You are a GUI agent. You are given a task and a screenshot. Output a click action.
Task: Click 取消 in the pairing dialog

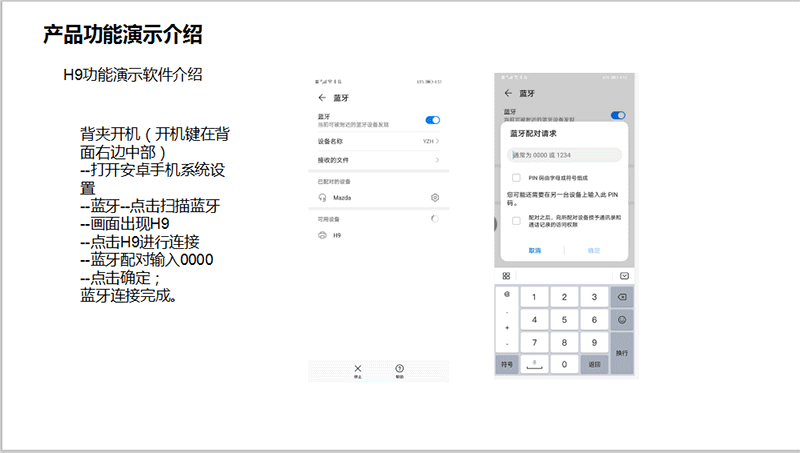[535, 250]
